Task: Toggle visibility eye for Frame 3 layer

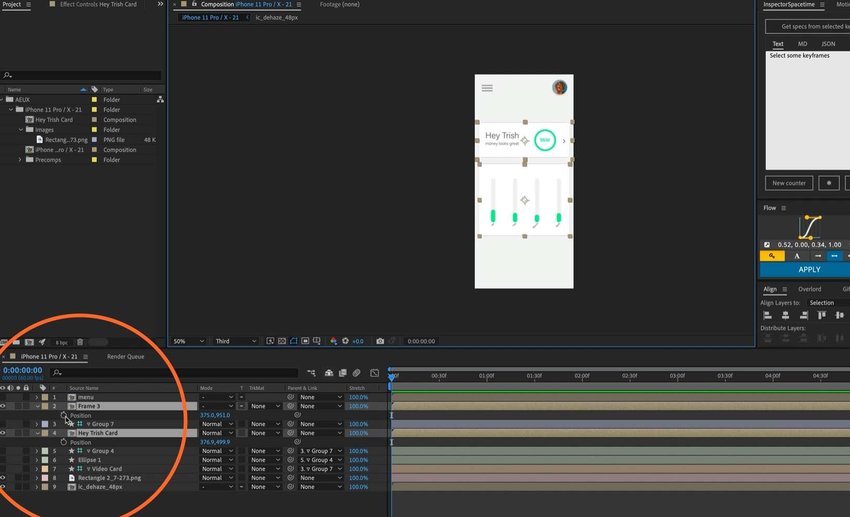Action: 3,406
